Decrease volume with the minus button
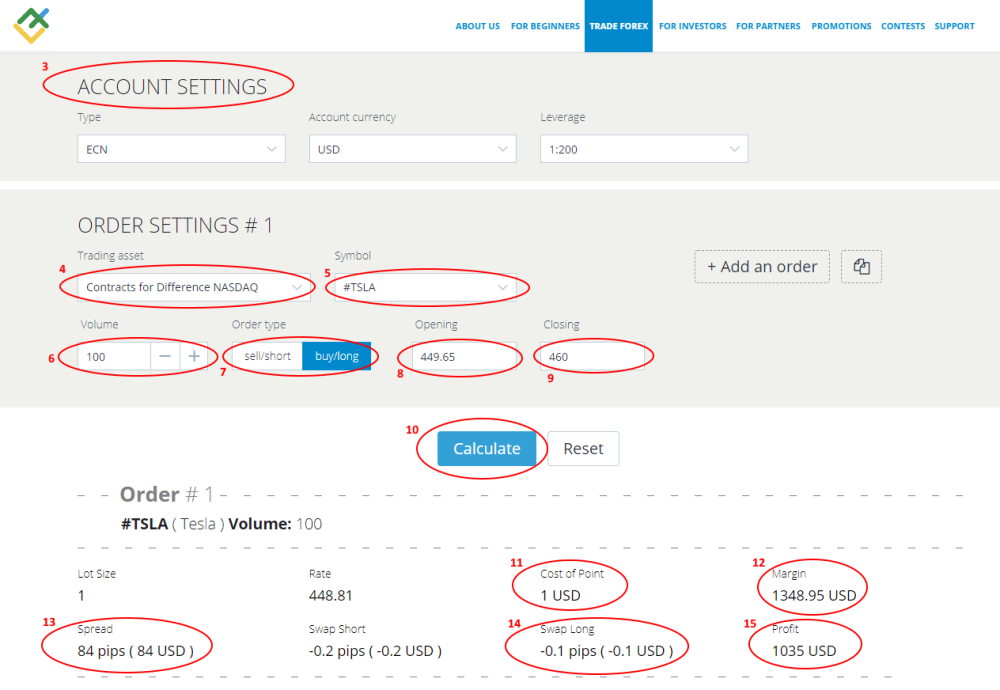 165,357
